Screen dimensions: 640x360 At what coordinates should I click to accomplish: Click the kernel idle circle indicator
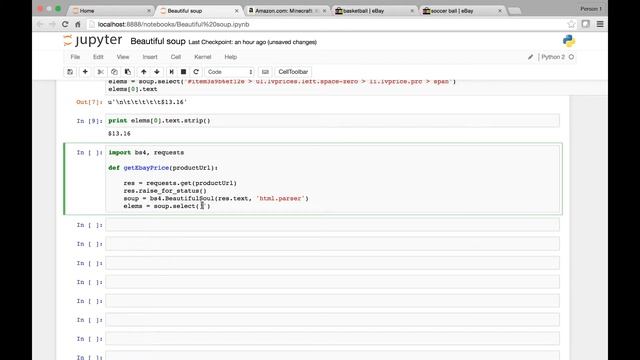pos(571,57)
